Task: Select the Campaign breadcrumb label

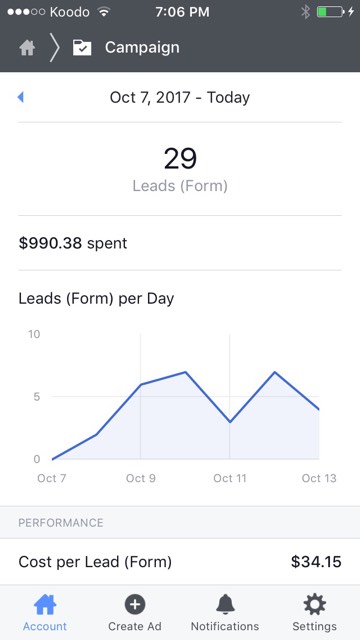Action: 142,48
